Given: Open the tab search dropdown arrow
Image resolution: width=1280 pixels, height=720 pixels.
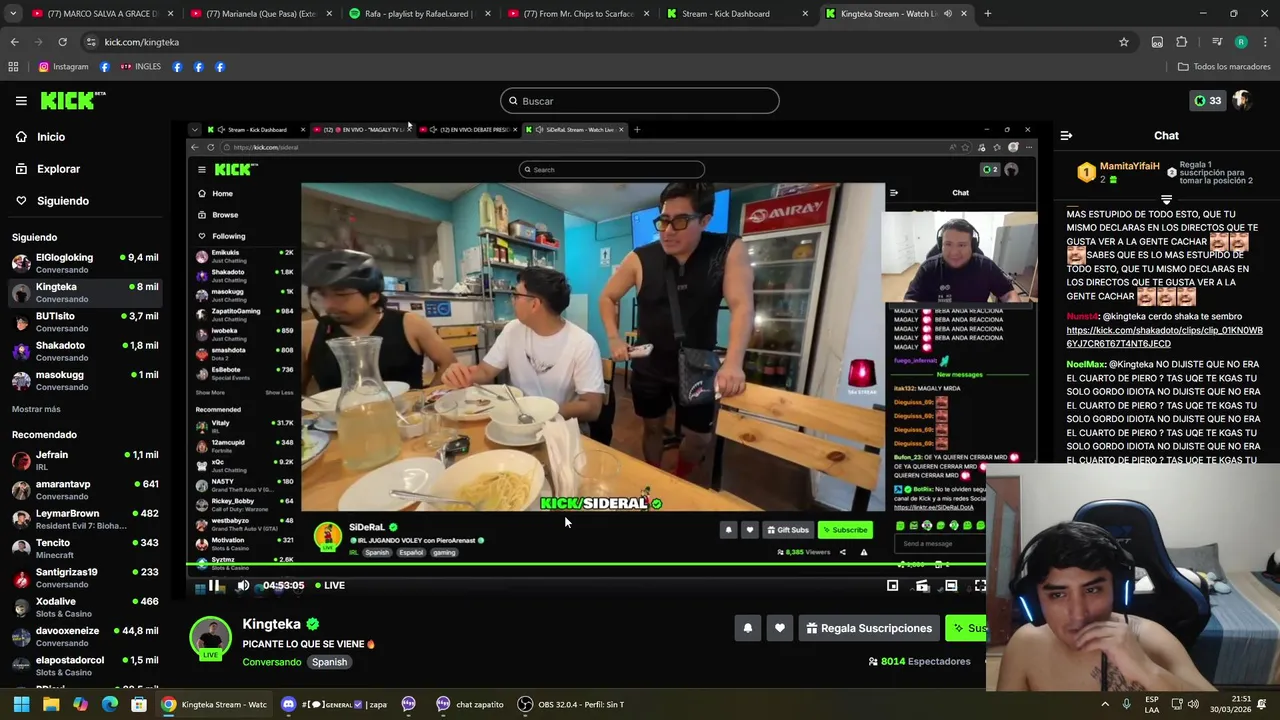Looking at the screenshot, I should pos(13,14).
